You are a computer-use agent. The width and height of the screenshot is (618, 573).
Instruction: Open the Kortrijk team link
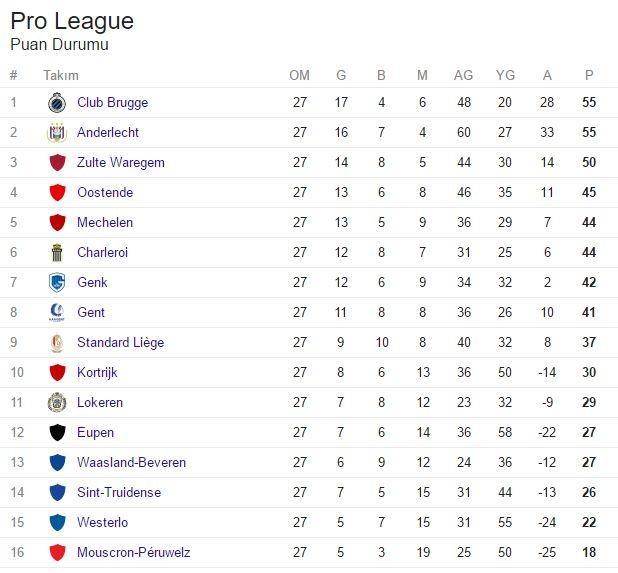point(97,372)
